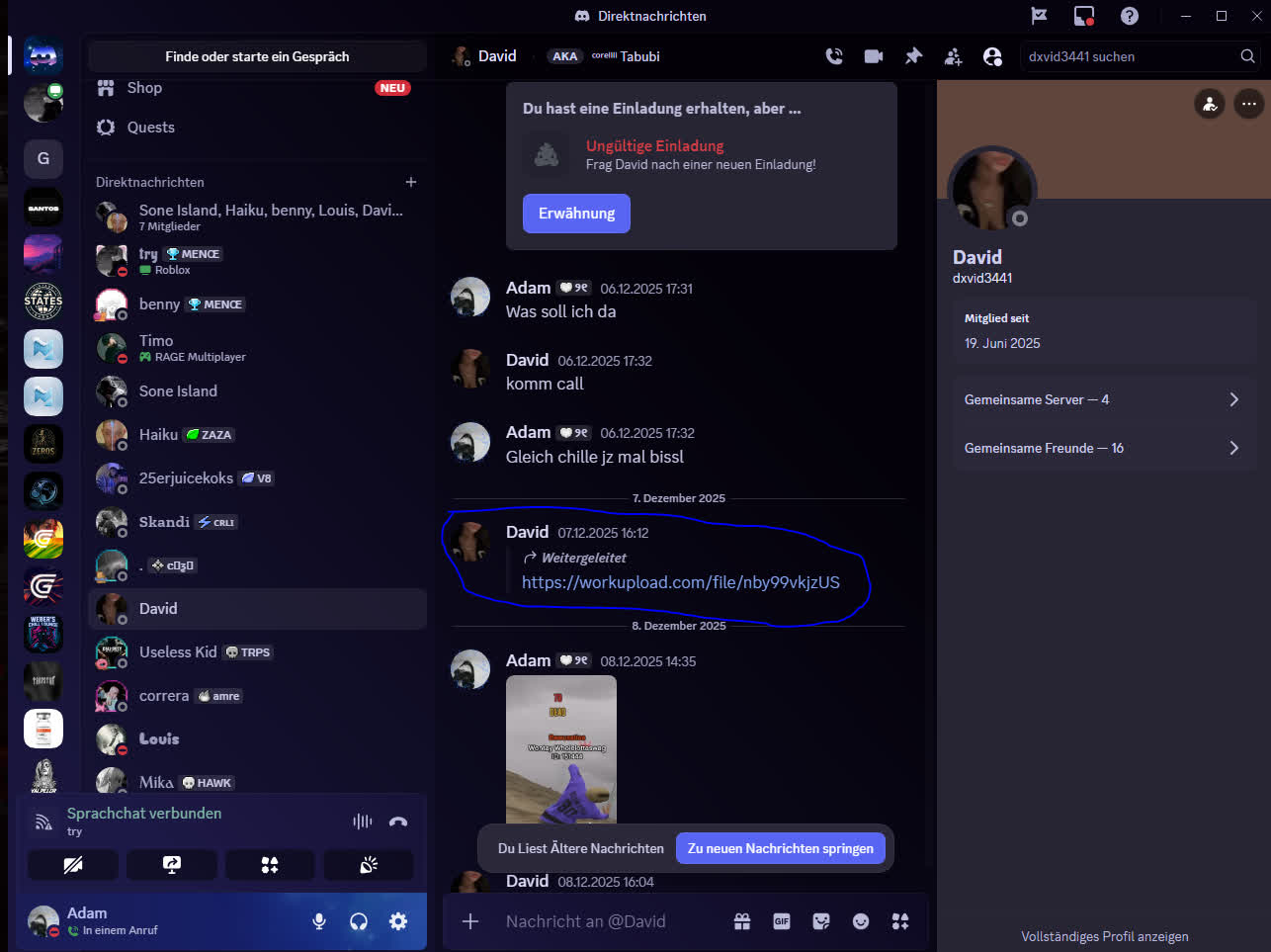Hang up the current call

click(398, 822)
